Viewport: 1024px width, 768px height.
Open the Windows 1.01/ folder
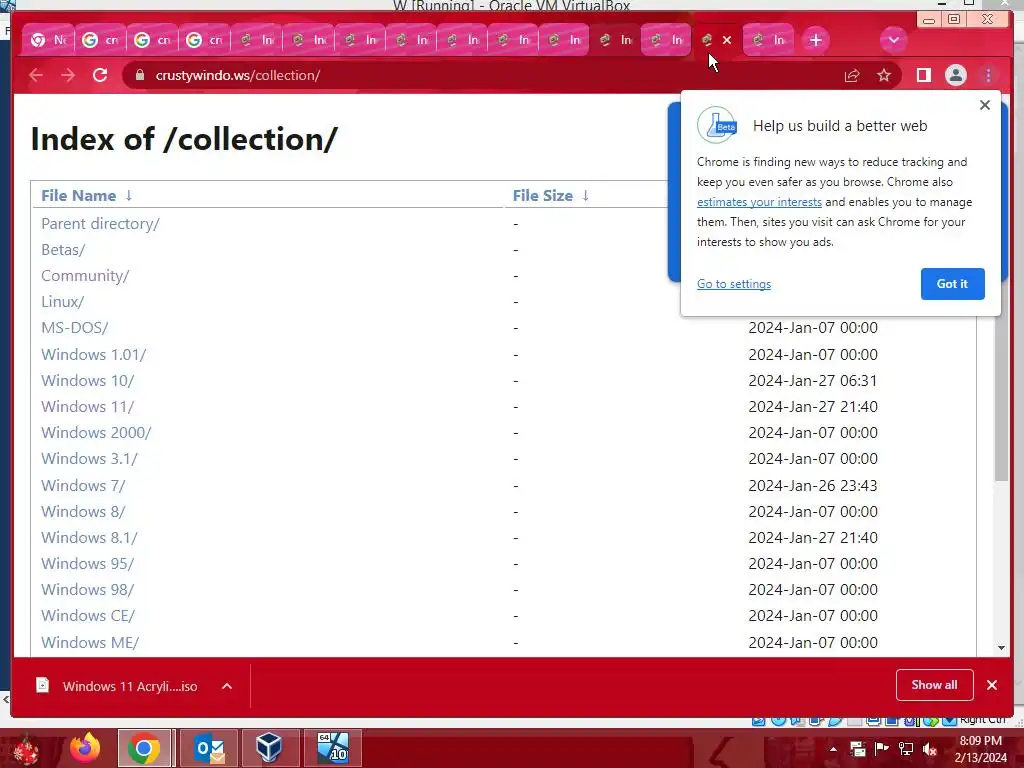point(93,355)
